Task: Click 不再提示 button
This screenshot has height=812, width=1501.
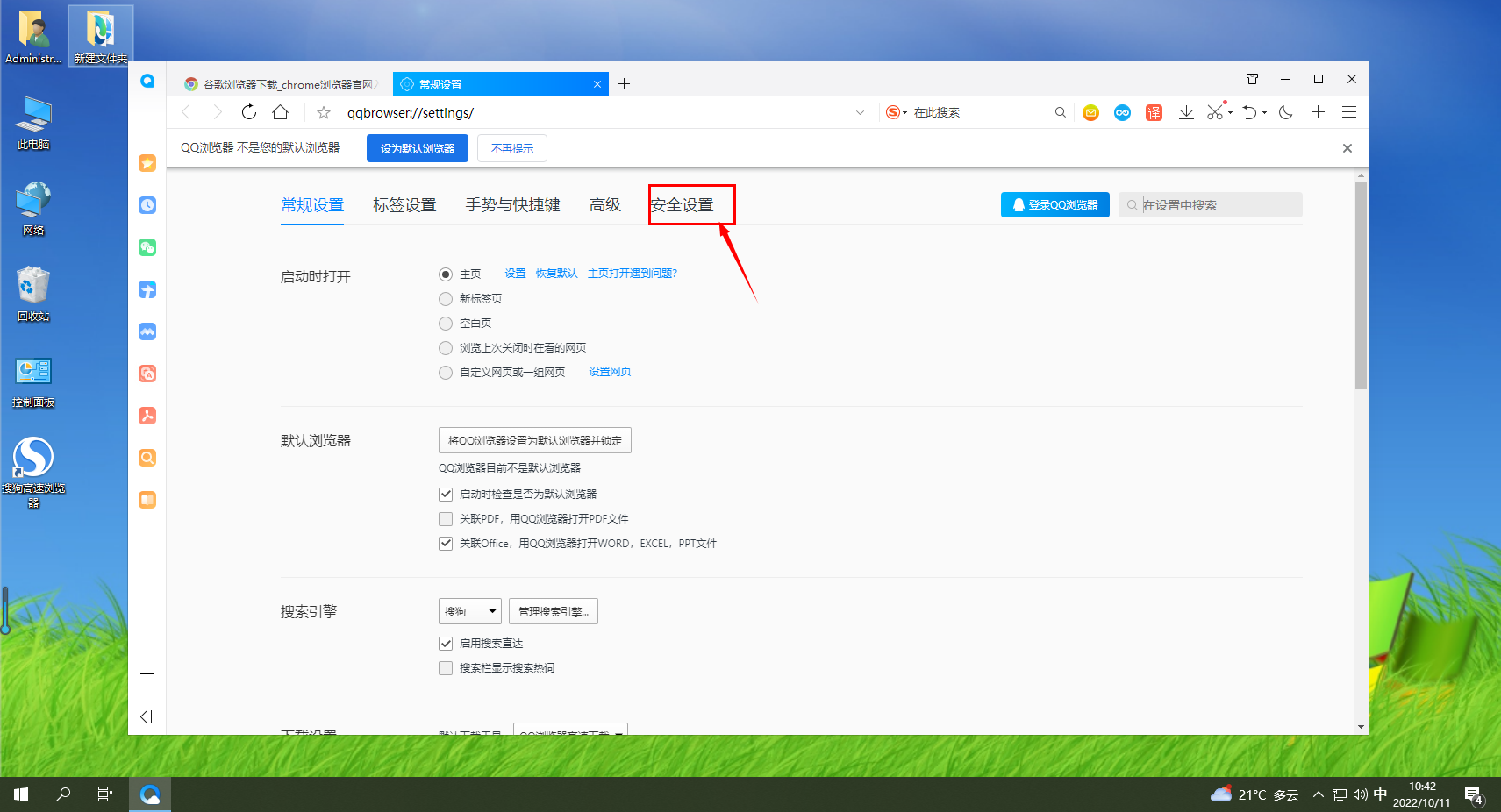Action: 512,148
